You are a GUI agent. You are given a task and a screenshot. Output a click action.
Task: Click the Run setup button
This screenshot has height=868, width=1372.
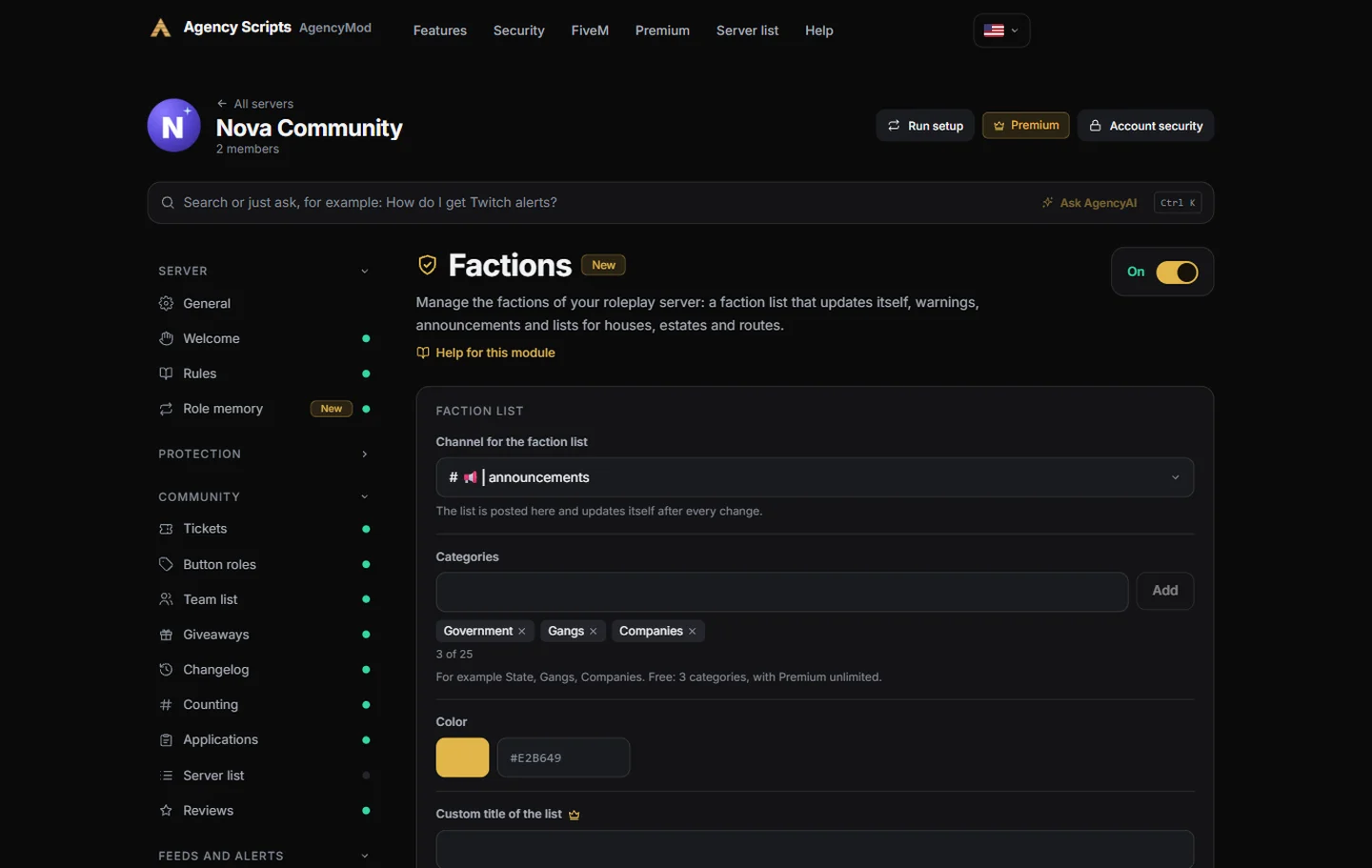click(925, 126)
